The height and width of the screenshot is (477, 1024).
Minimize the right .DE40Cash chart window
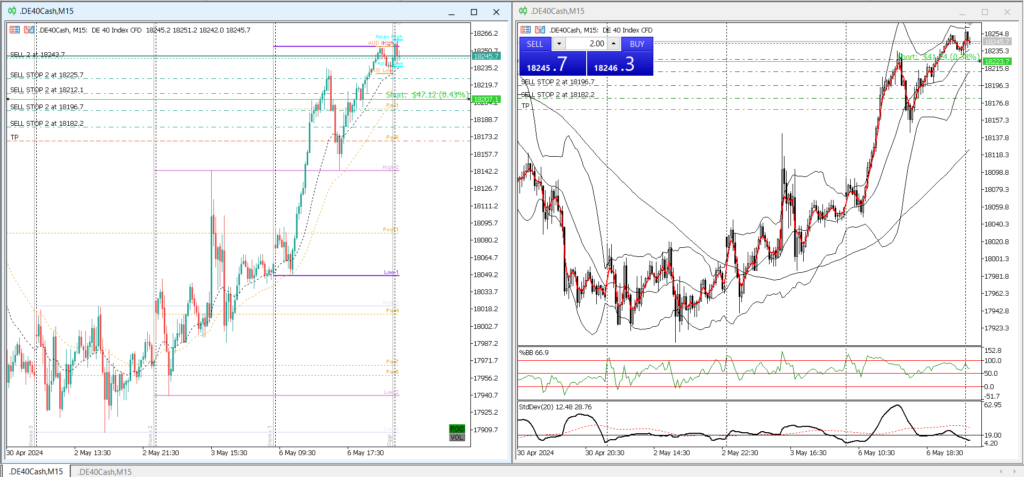[x=963, y=12]
